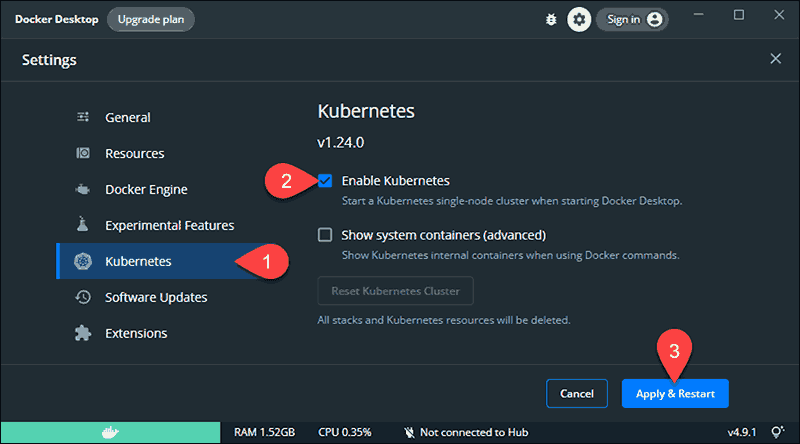Open the Kubernetes settings tab
The width and height of the screenshot is (800, 444).
(x=138, y=262)
